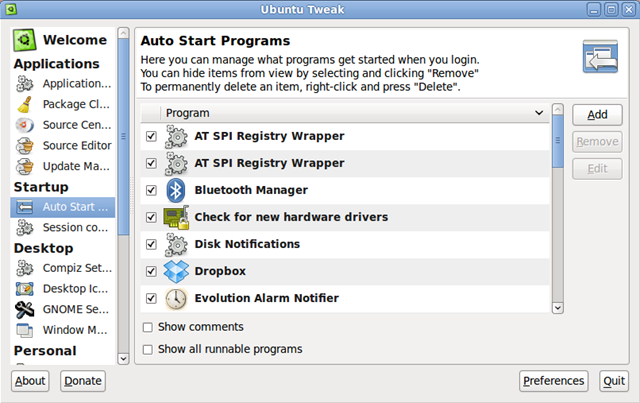Image resolution: width=640 pixels, height=403 pixels.
Task: Click the gears icon beside Session co...
Action: (24, 227)
